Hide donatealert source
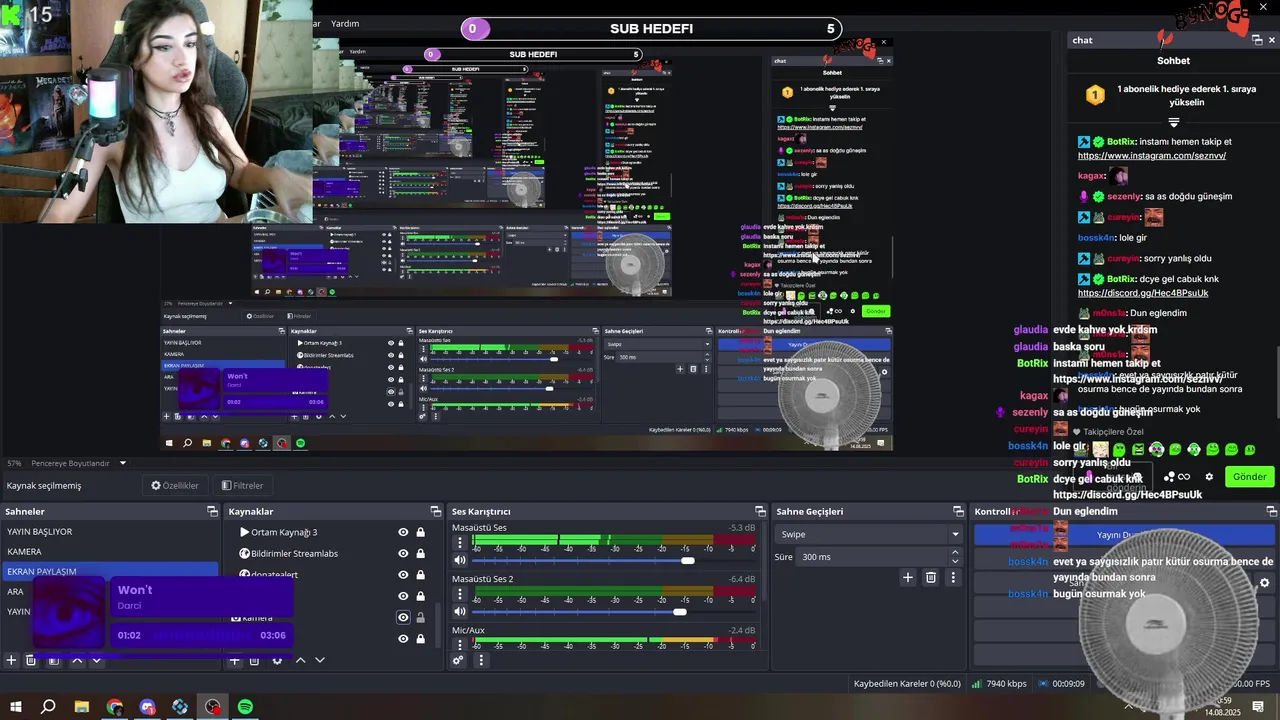Screen dimensions: 1280x720 pyautogui.click(x=403, y=574)
